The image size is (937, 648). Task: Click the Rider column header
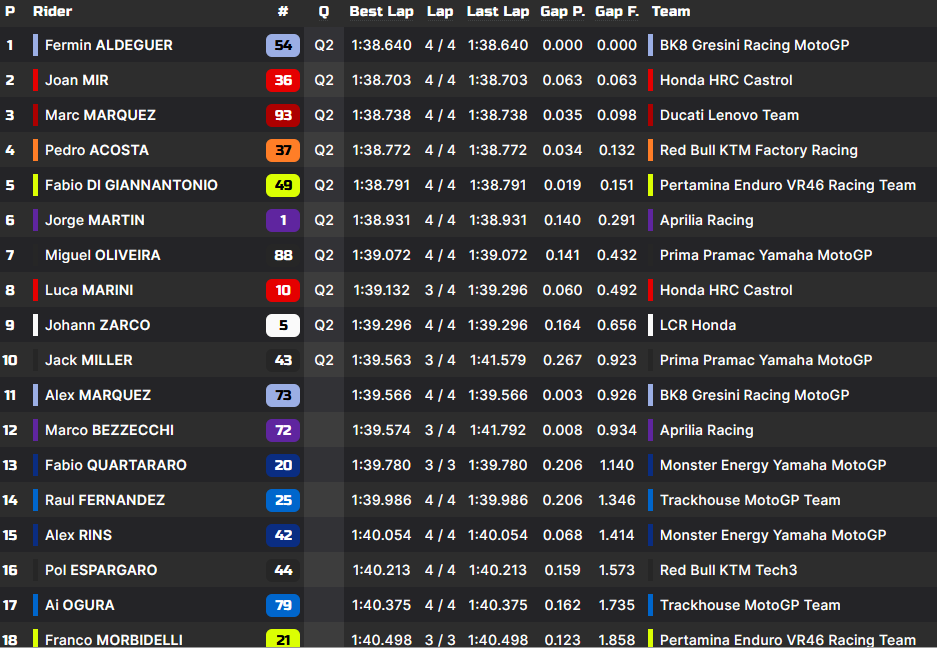click(x=52, y=11)
